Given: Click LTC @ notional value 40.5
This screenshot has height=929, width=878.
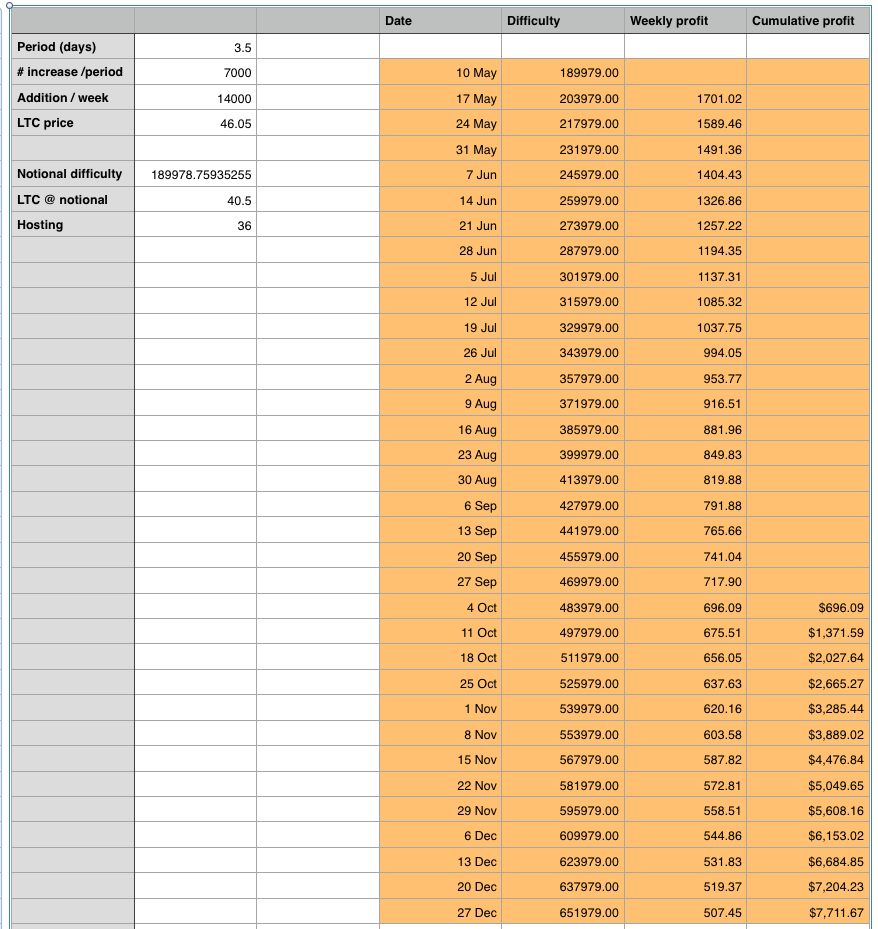Looking at the screenshot, I should coord(196,199).
